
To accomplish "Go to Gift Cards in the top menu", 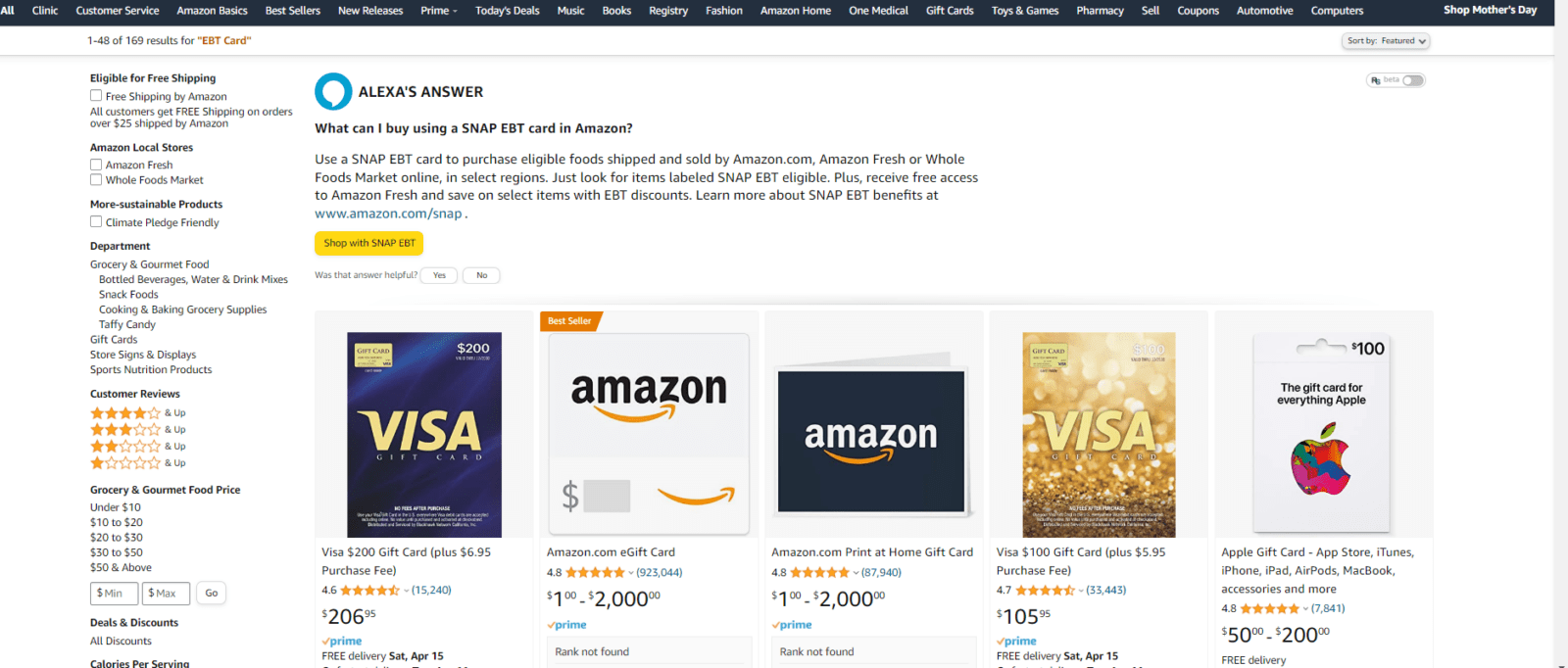I will coord(950,11).
